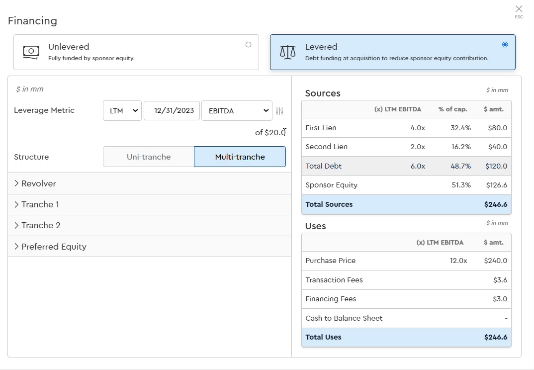Click the Total Uses label

pos(323,337)
